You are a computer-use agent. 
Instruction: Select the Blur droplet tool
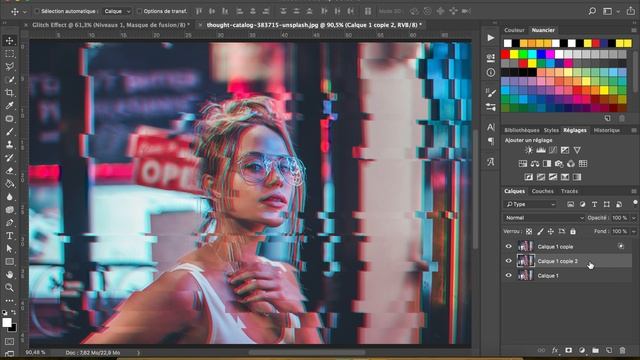pos(9,197)
